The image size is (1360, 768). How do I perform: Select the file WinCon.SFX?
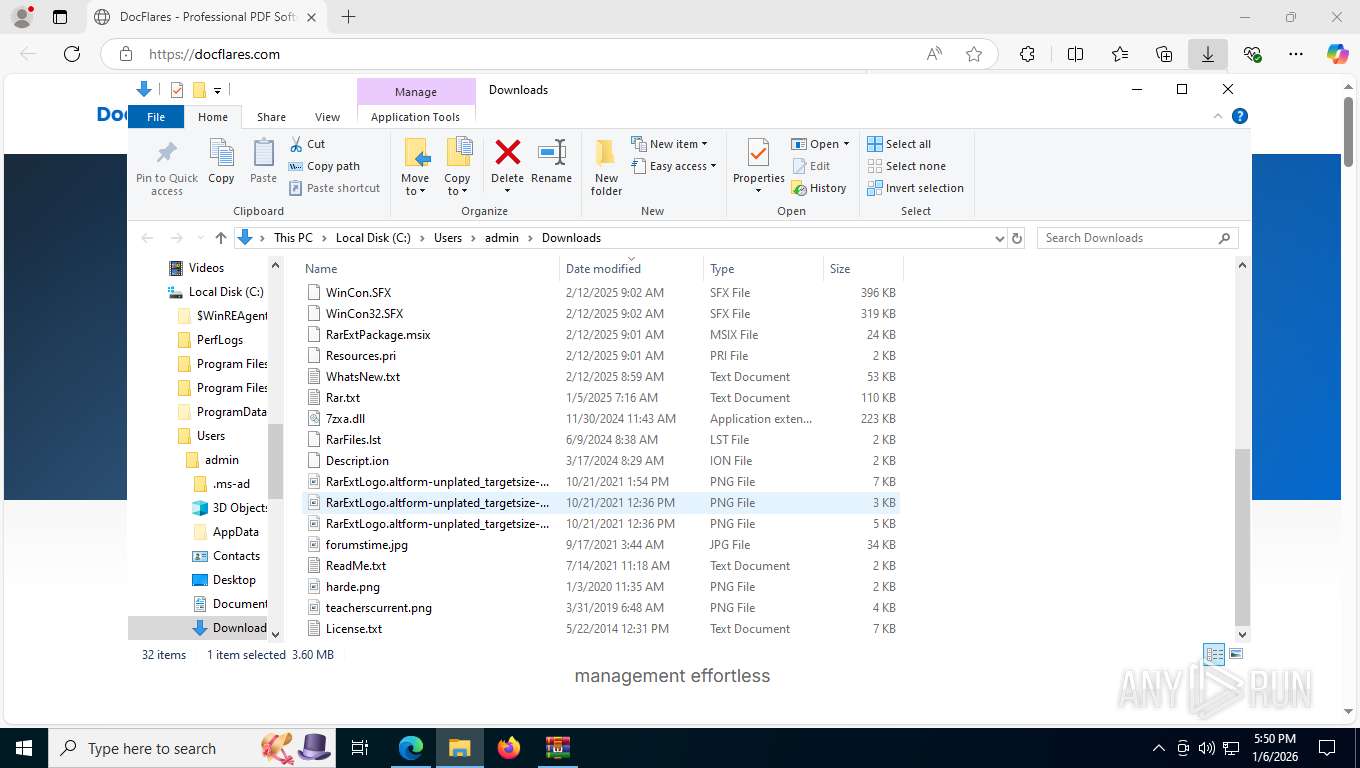tap(358, 293)
